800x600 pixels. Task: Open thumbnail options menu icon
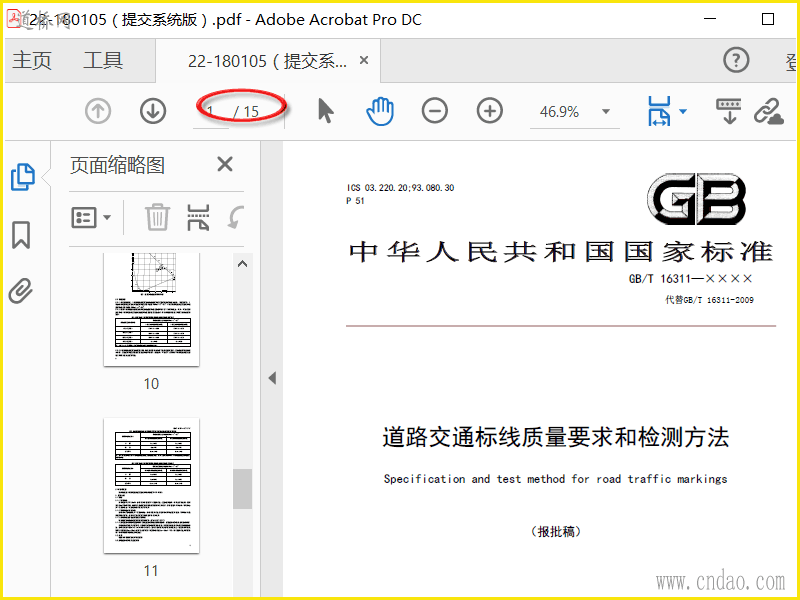pos(91,218)
